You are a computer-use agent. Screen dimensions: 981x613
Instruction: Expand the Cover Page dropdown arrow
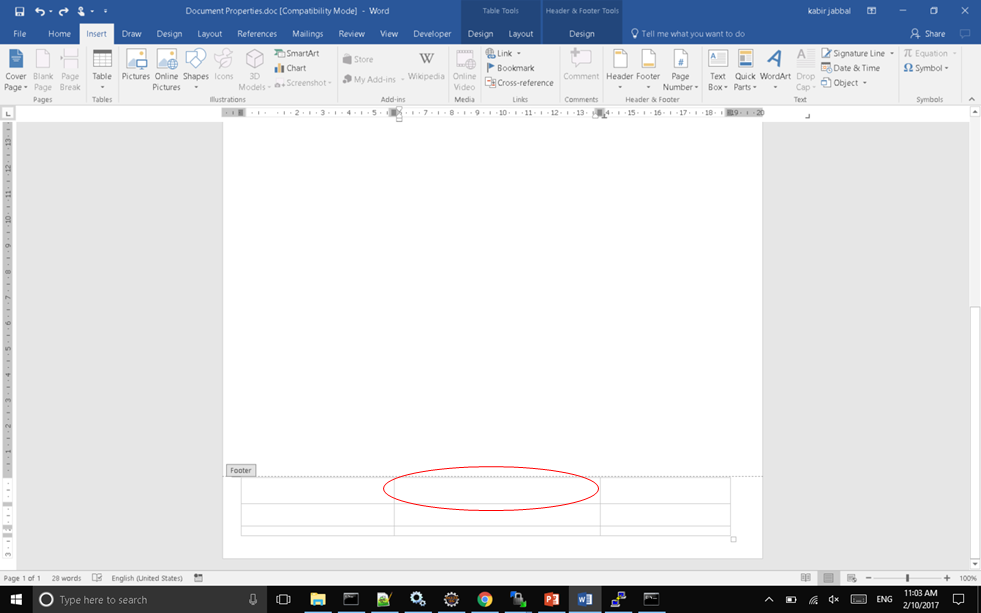[x=26, y=88]
